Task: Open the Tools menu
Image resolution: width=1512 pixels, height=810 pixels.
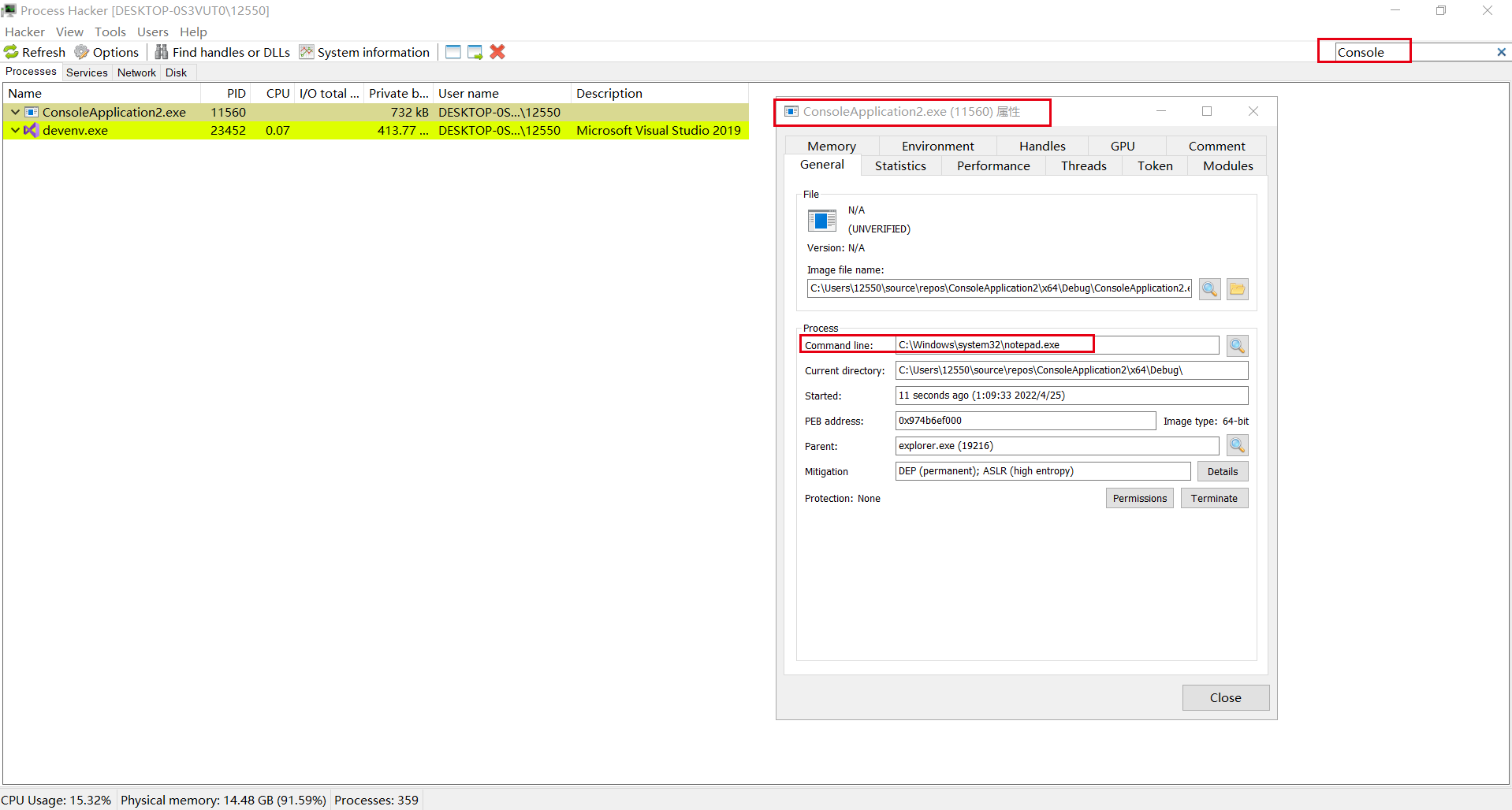Action: (x=110, y=32)
